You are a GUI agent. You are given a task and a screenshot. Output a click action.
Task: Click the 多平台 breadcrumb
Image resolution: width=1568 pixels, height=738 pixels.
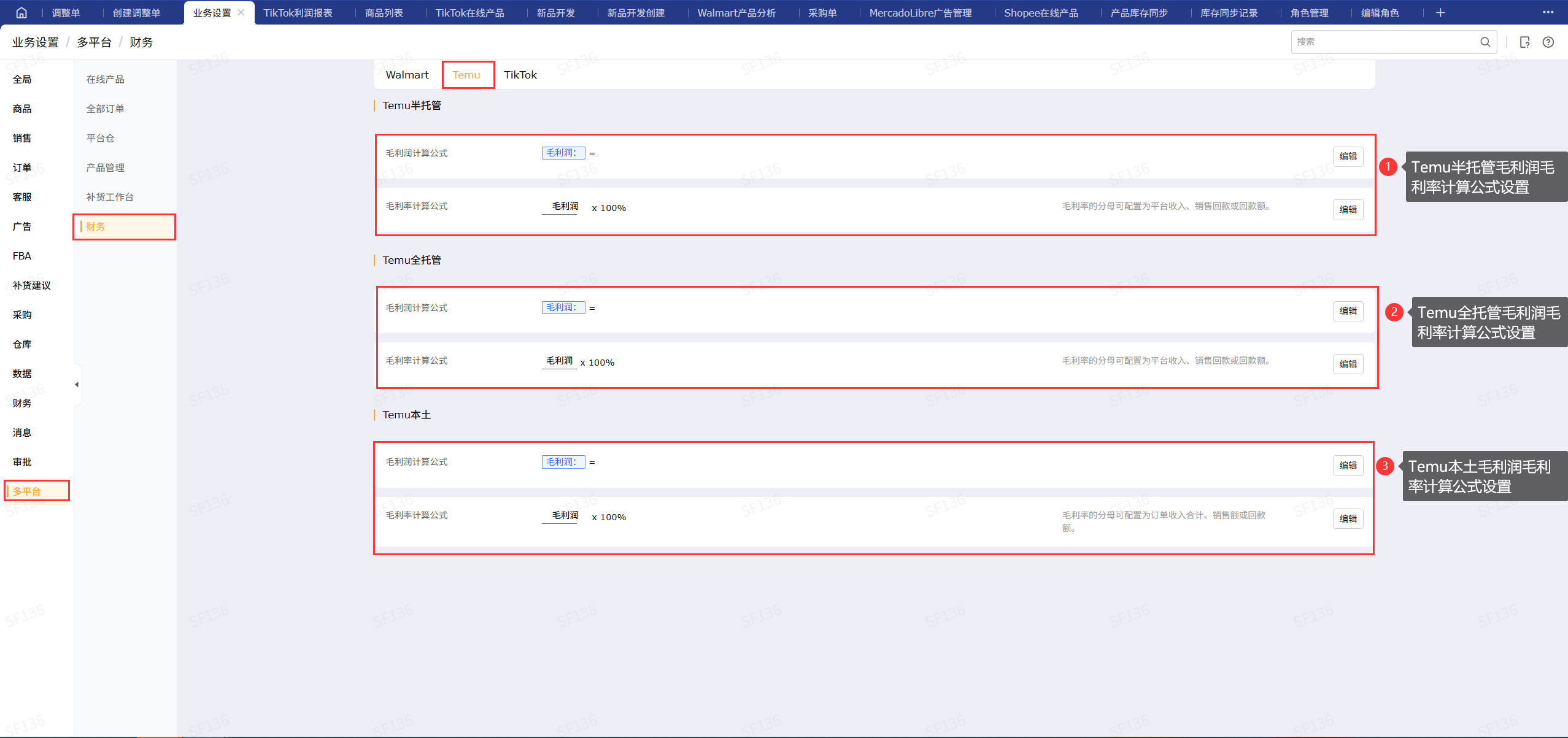95,42
